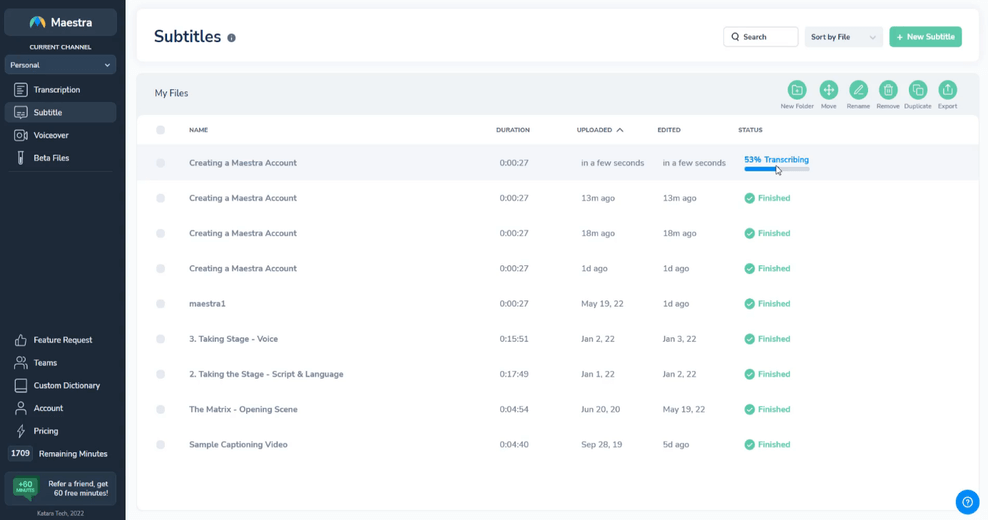988x520 pixels.
Task: Click the 53% transcribing progress bar
Action: pyautogui.click(x=776, y=169)
